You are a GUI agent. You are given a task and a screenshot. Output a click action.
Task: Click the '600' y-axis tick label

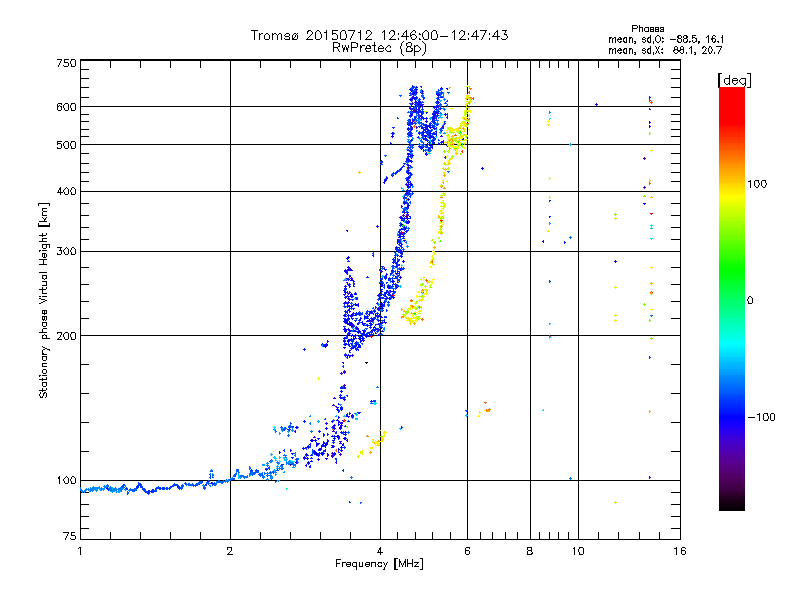(x=66, y=107)
